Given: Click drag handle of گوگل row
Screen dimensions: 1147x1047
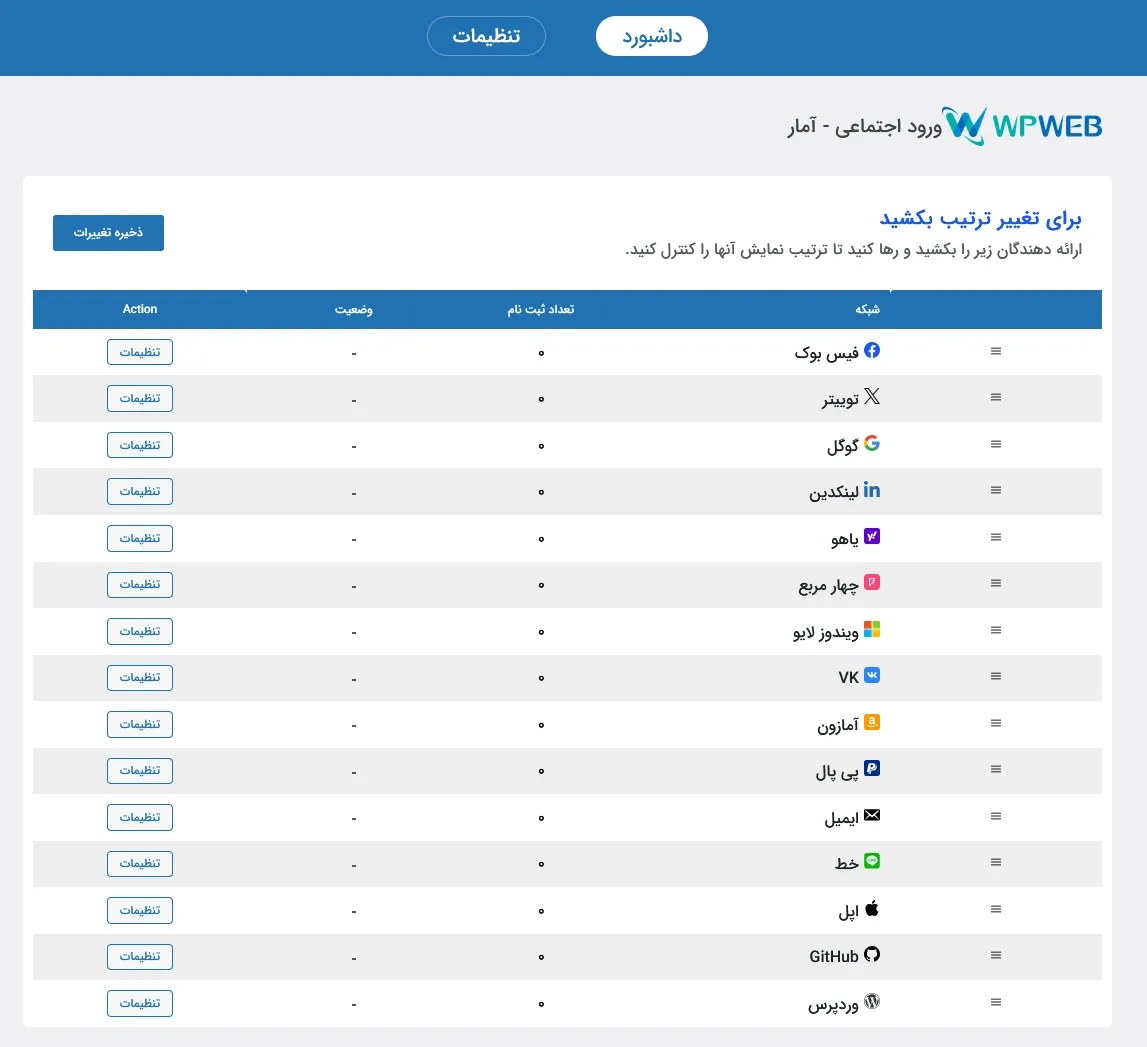Looking at the screenshot, I should tap(996, 444).
